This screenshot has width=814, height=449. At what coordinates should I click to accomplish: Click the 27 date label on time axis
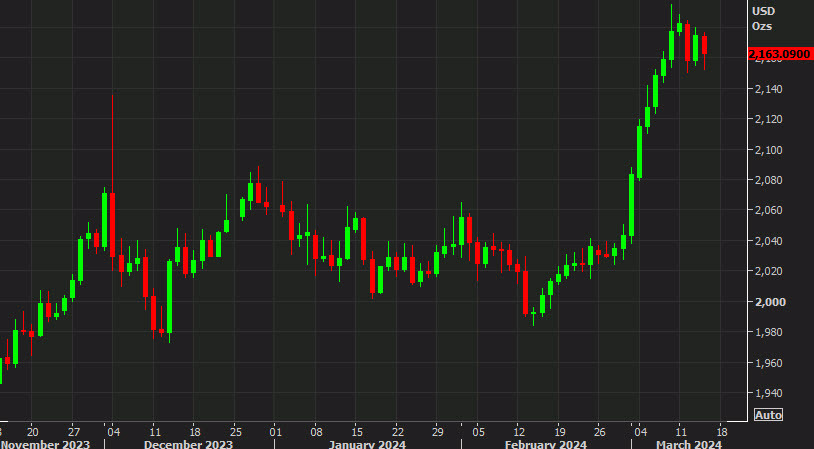[73, 432]
